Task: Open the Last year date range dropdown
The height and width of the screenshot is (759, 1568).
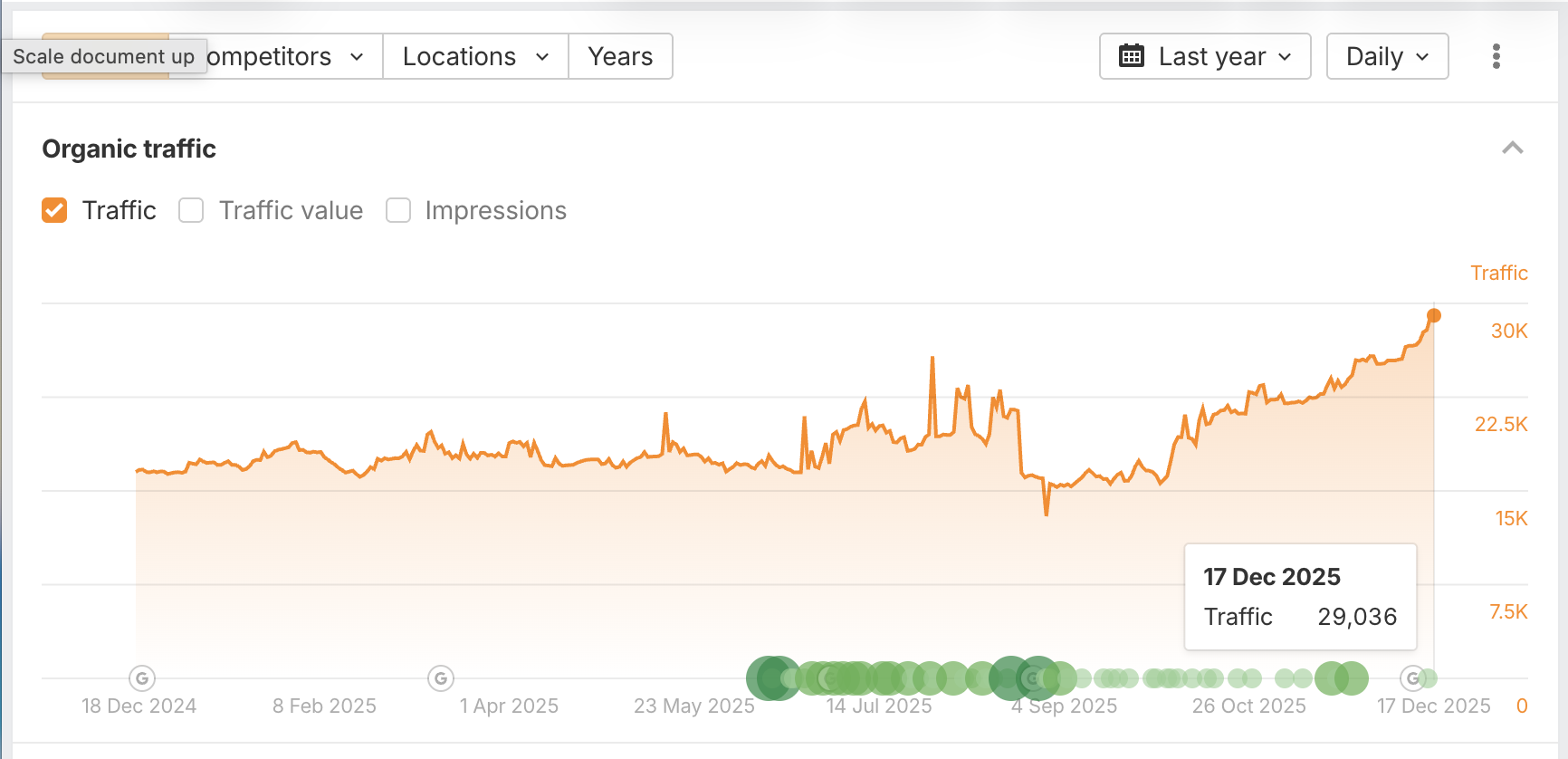Action: pos(1205,56)
